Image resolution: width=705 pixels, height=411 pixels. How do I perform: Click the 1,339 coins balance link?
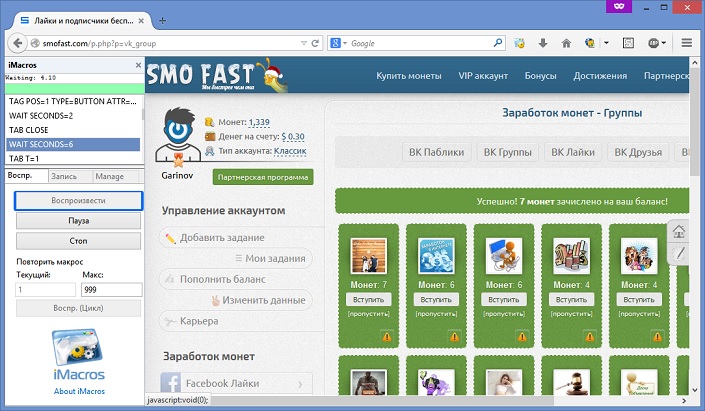(259, 122)
